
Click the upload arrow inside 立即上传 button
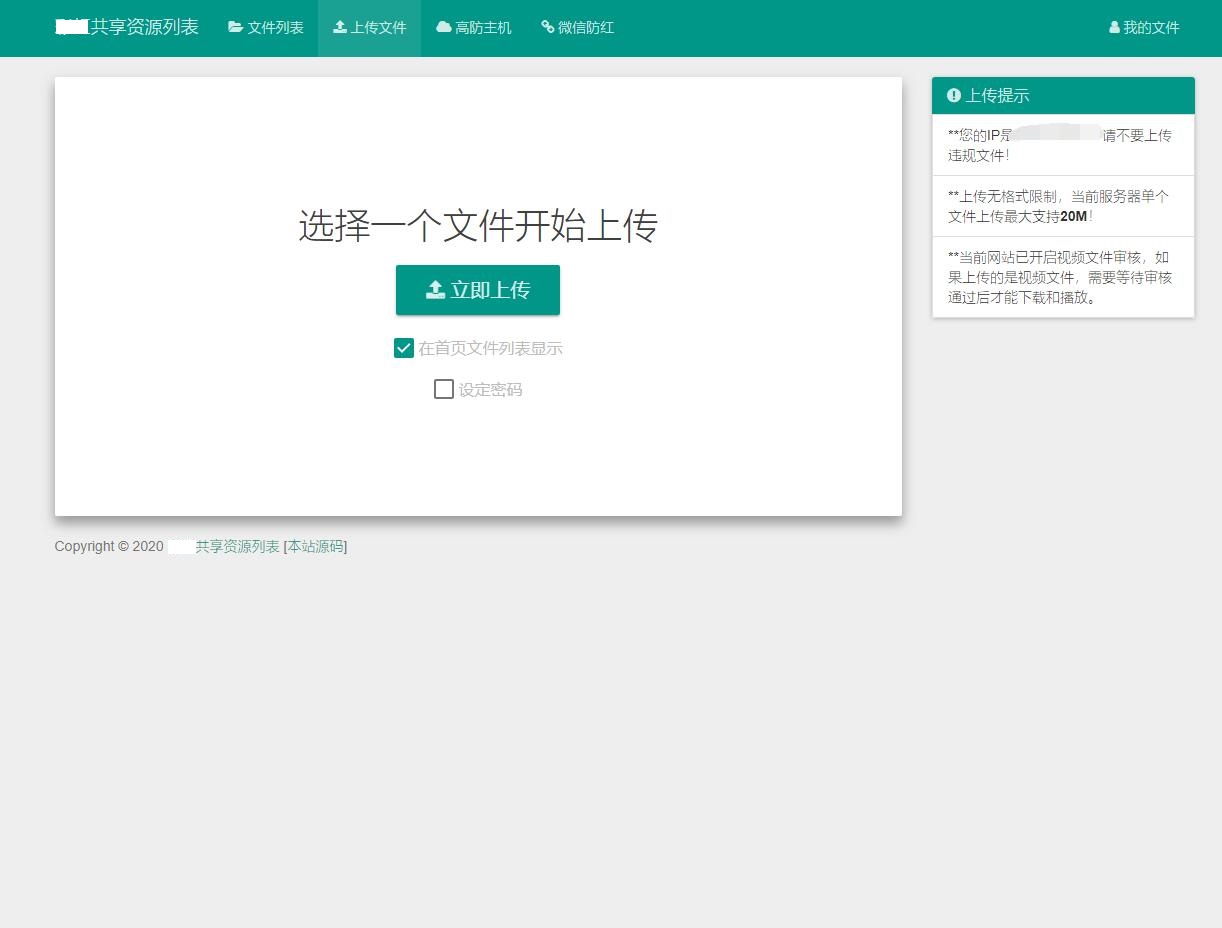click(435, 289)
